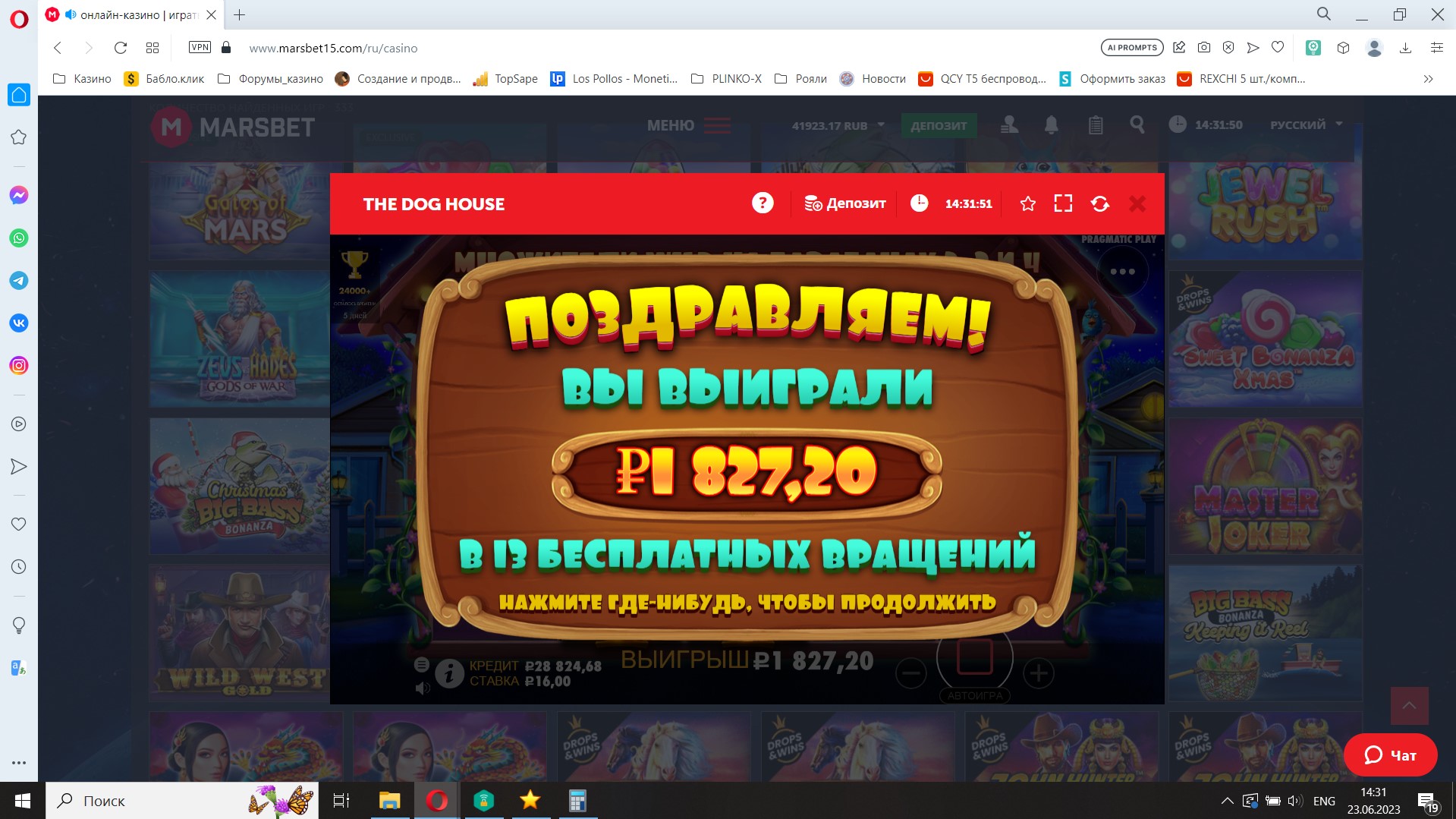Show hidden system tray icons
Image resolution: width=1456 pixels, height=819 pixels.
coord(1227,801)
